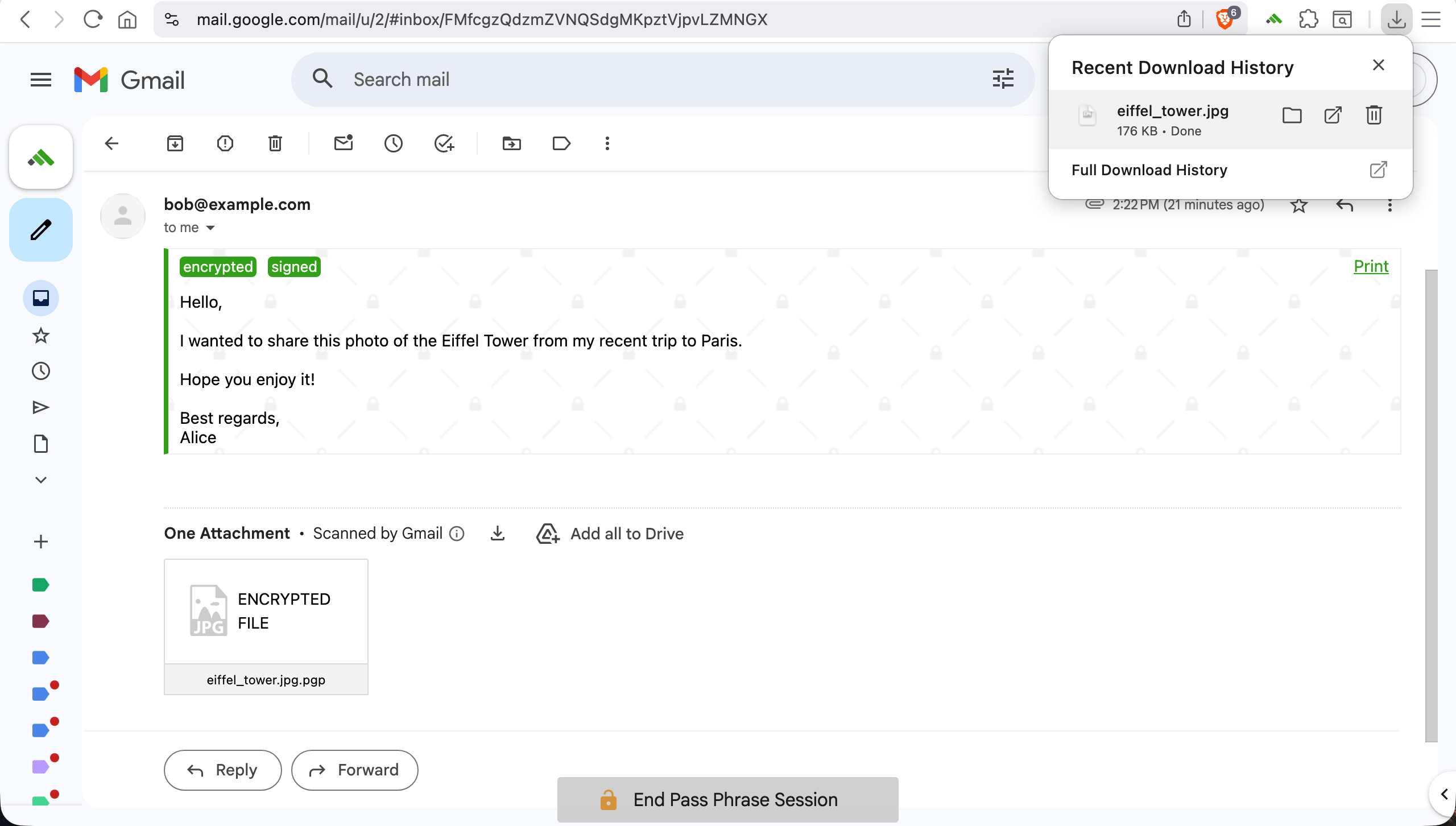Image resolution: width=1456 pixels, height=826 pixels.
Task: Open Mailvelope compose pencil icon
Action: pyautogui.click(x=40, y=230)
